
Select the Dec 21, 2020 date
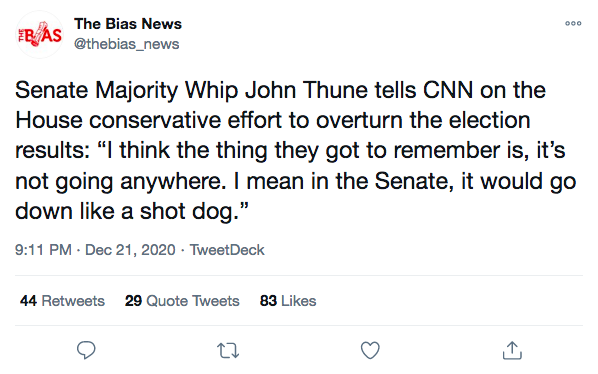pos(130,250)
